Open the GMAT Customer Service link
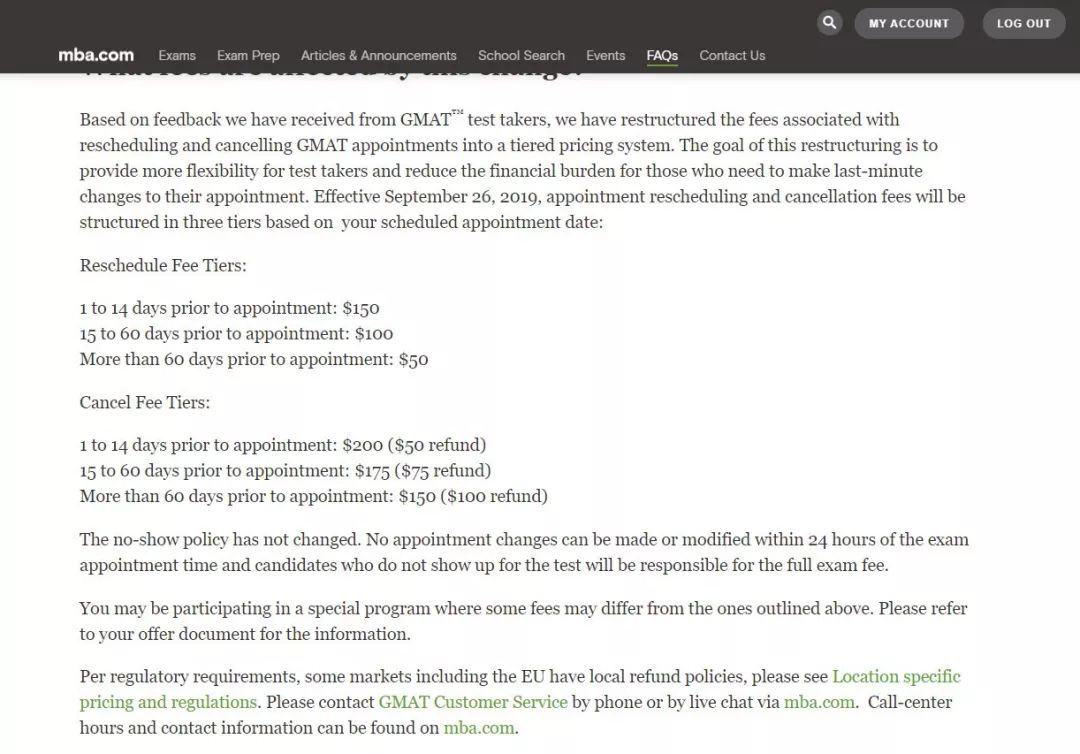 click(473, 702)
